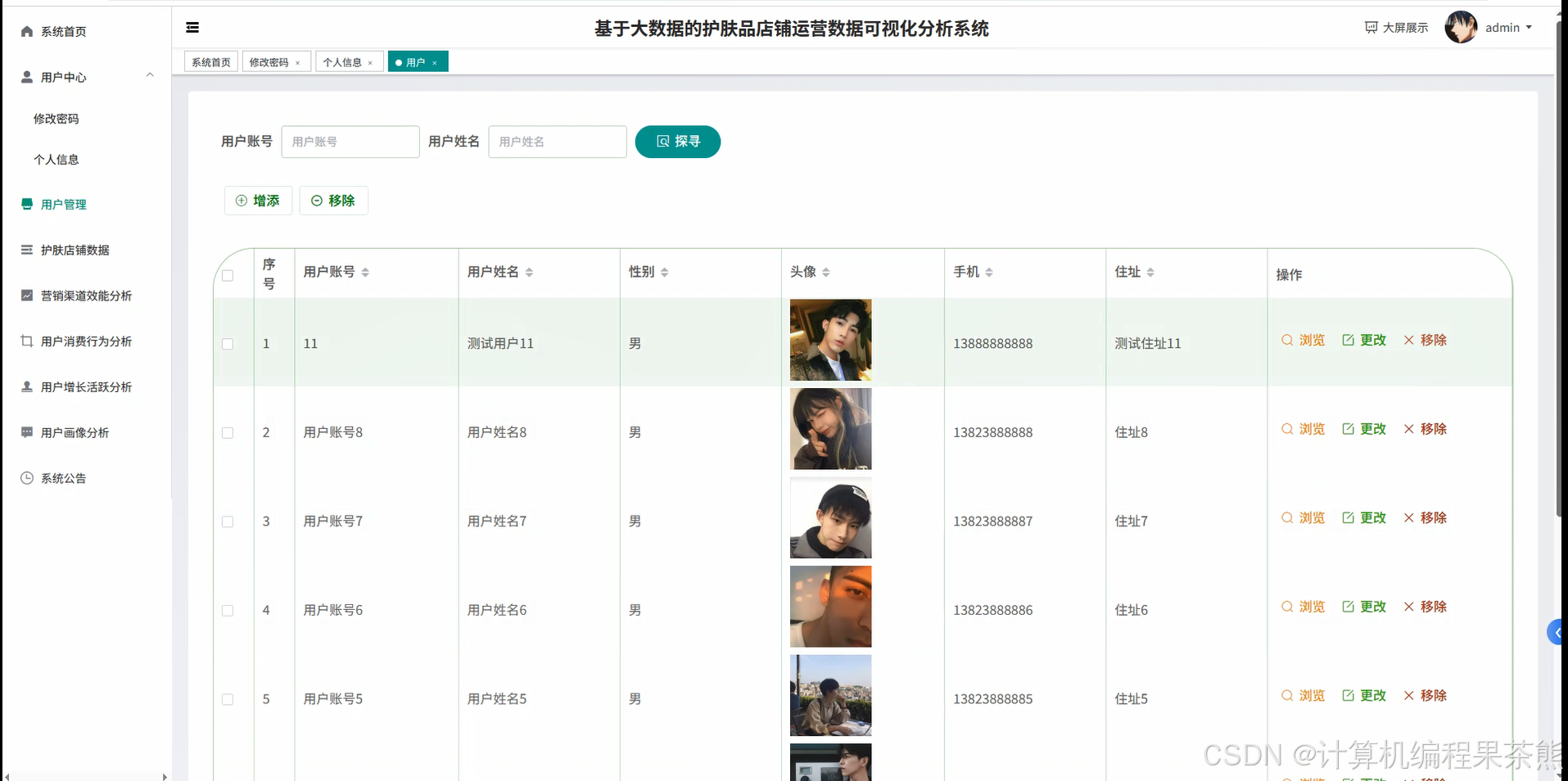Viewport: 1568px width, 781px height.
Task: Click the admin avatar picture
Action: [x=1461, y=27]
